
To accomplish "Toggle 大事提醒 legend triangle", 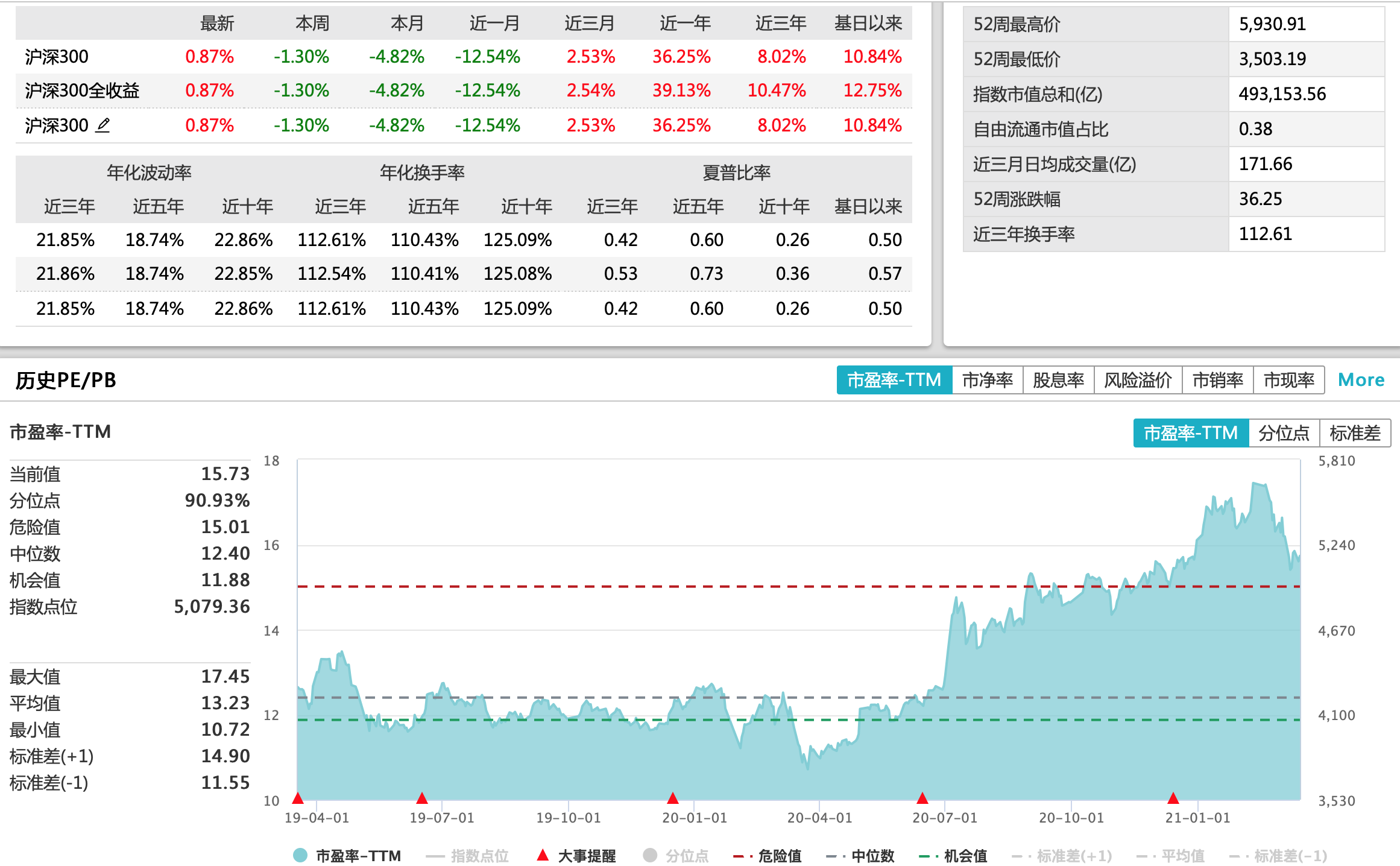I will 543,855.
